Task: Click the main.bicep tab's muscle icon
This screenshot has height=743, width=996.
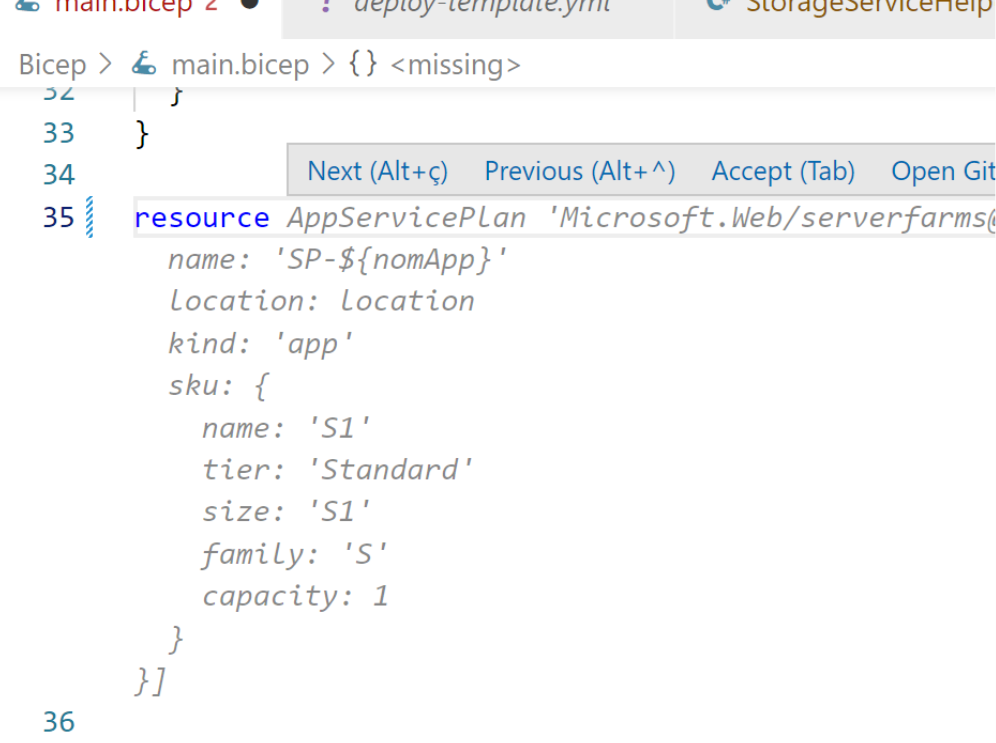Action: tap(28, 4)
